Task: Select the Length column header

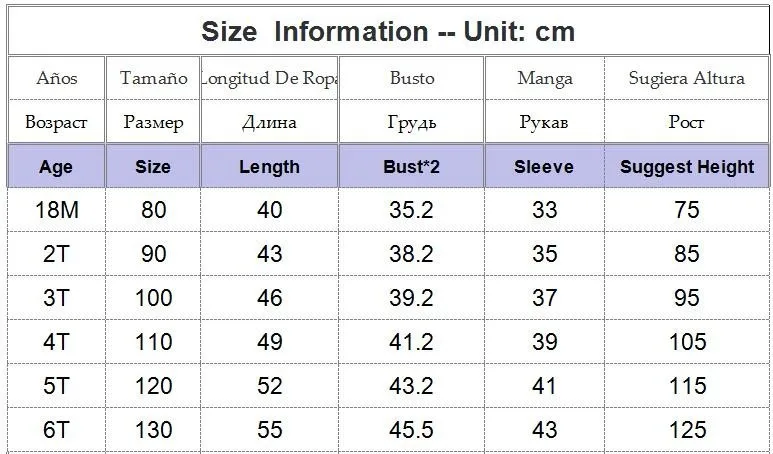Action: click(x=269, y=166)
